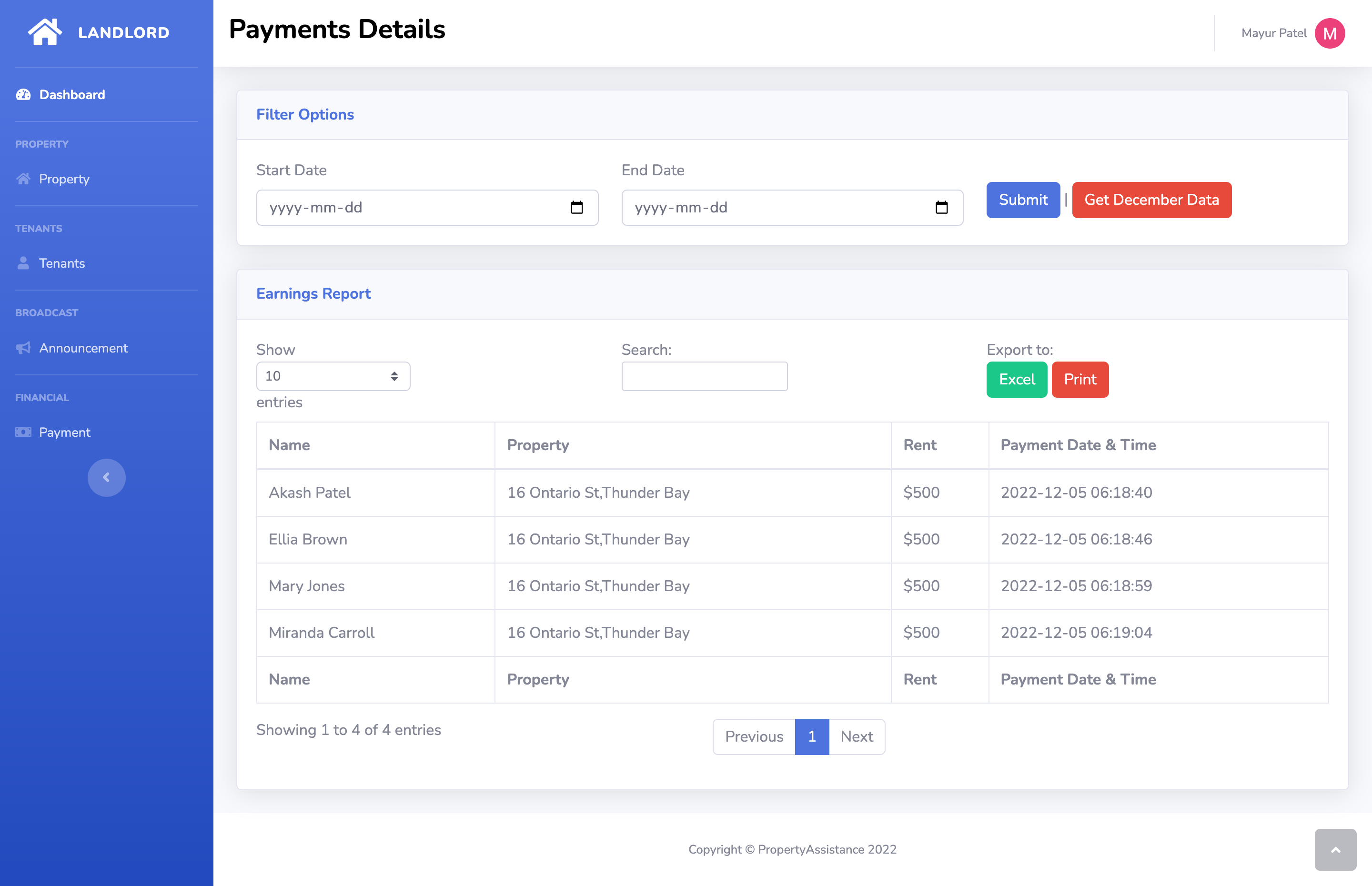Click the Dashboard speedometer icon in sidebar

22,94
